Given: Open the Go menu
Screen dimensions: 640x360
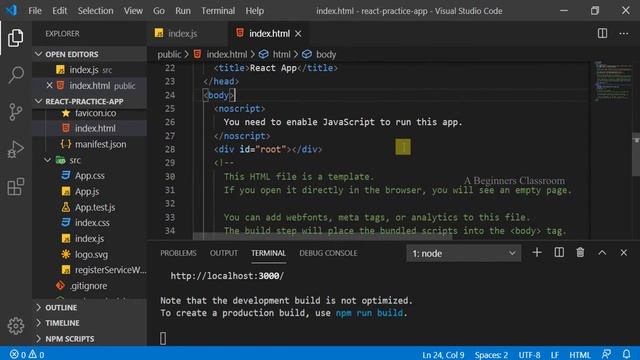Looking at the screenshot, I should tap(159, 11).
